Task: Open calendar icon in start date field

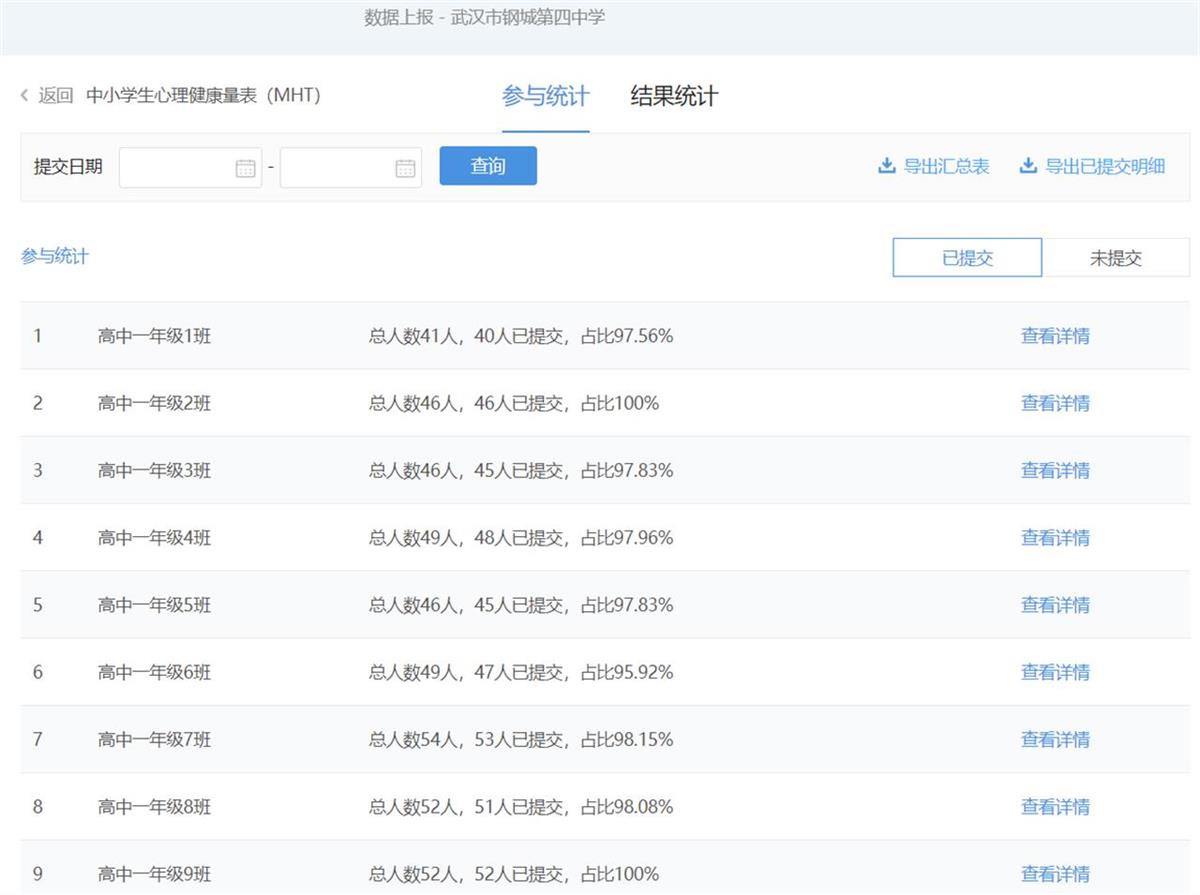Action: tap(245, 168)
